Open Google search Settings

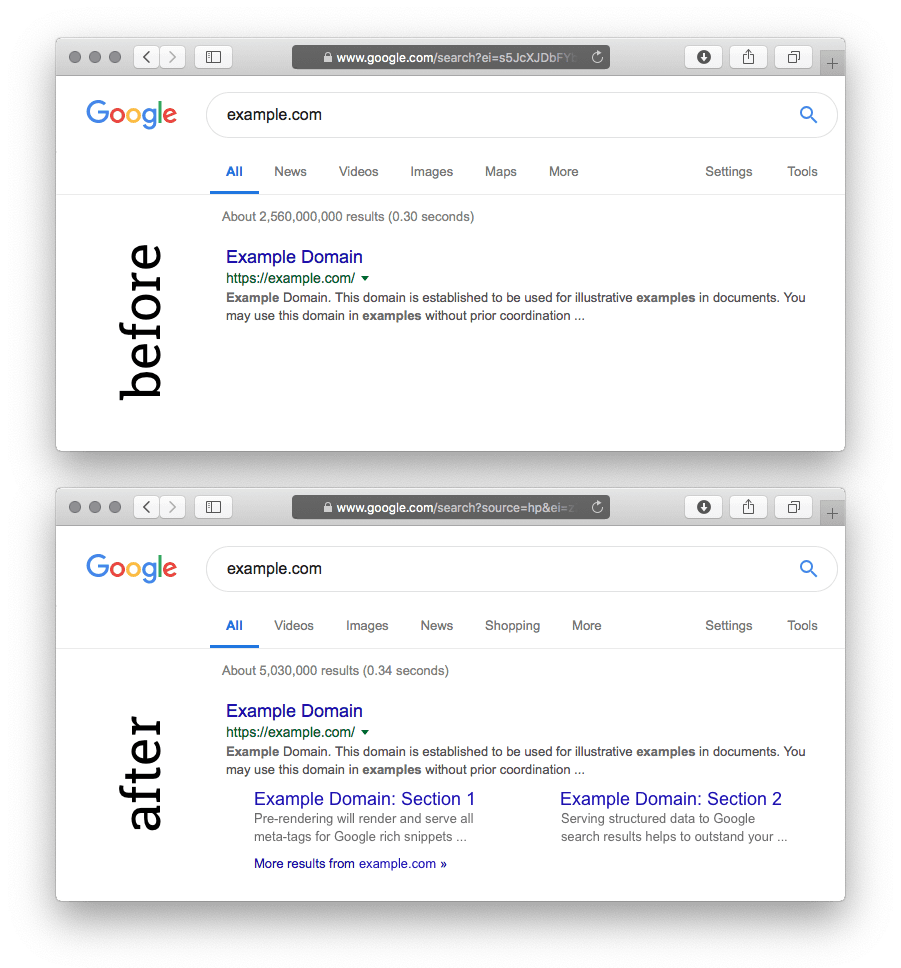[728, 171]
